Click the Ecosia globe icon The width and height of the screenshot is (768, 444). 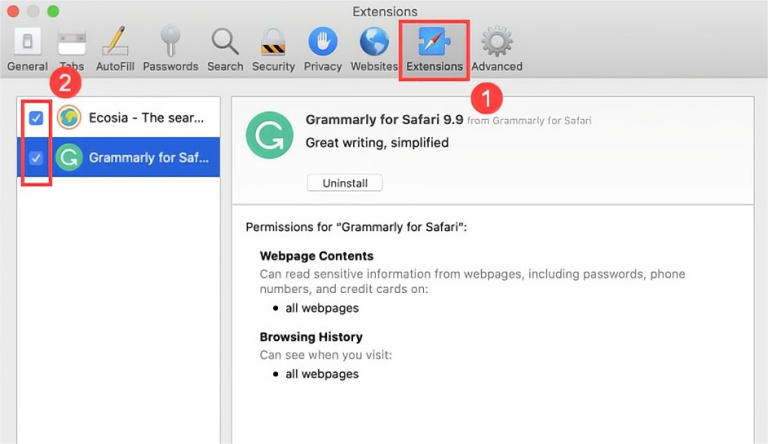[69, 118]
